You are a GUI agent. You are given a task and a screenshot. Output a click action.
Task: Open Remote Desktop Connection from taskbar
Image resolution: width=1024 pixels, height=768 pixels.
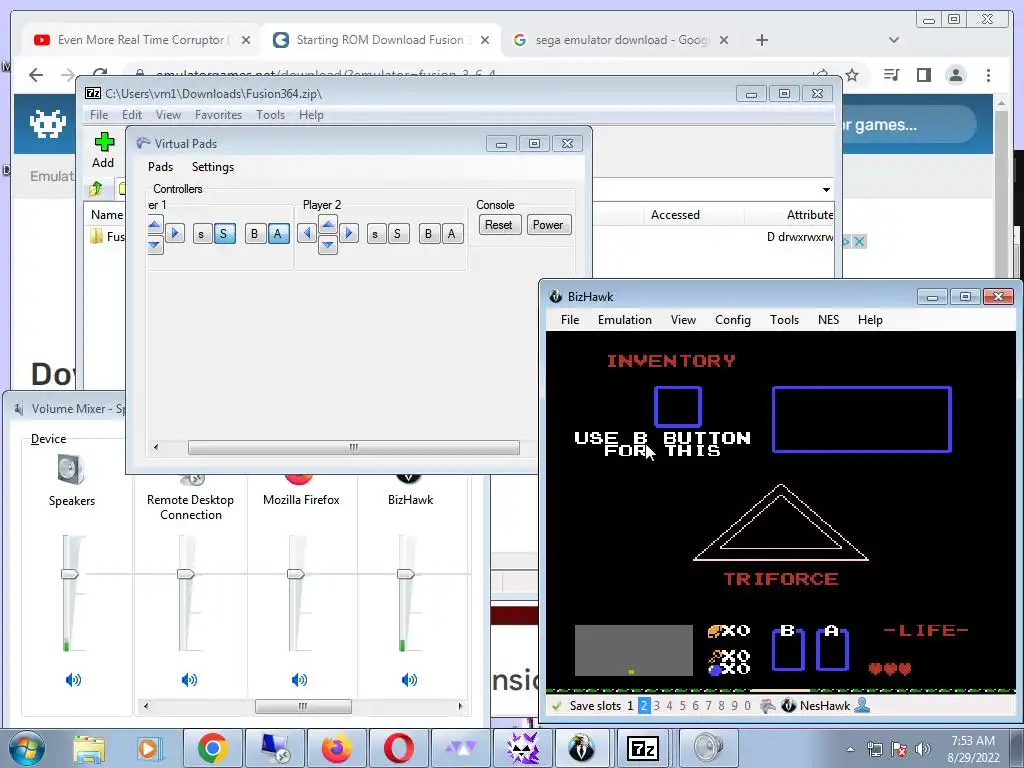tap(275, 748)
